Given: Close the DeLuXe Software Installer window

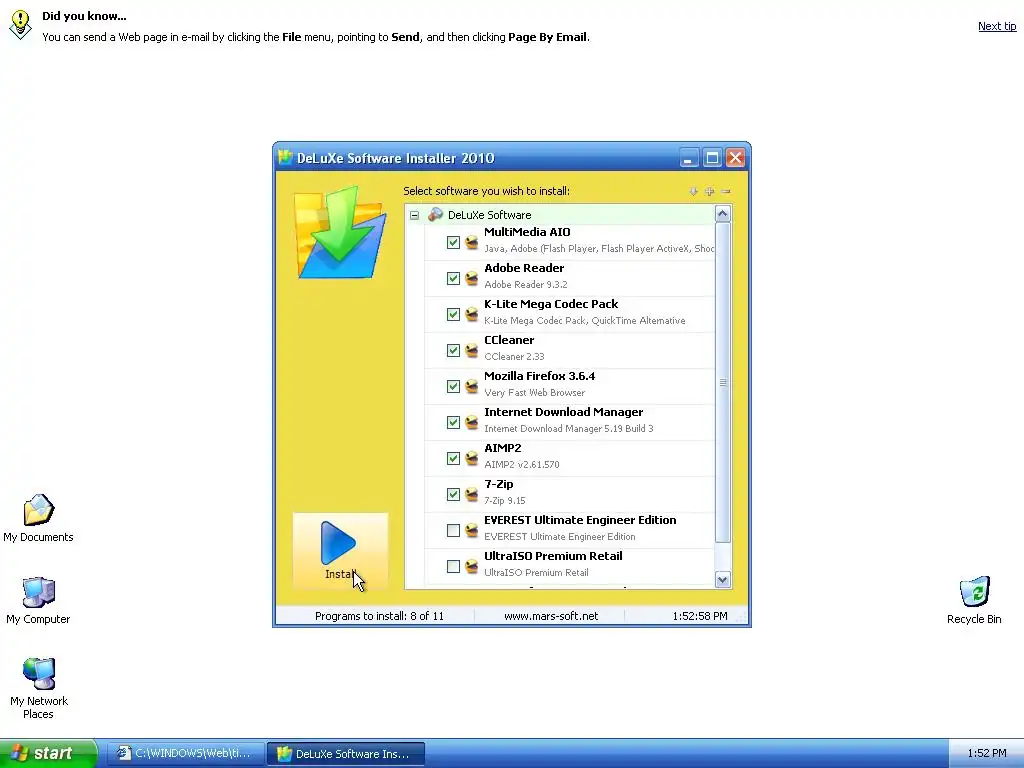Looking at the screenshot, I should pos(735,157).
